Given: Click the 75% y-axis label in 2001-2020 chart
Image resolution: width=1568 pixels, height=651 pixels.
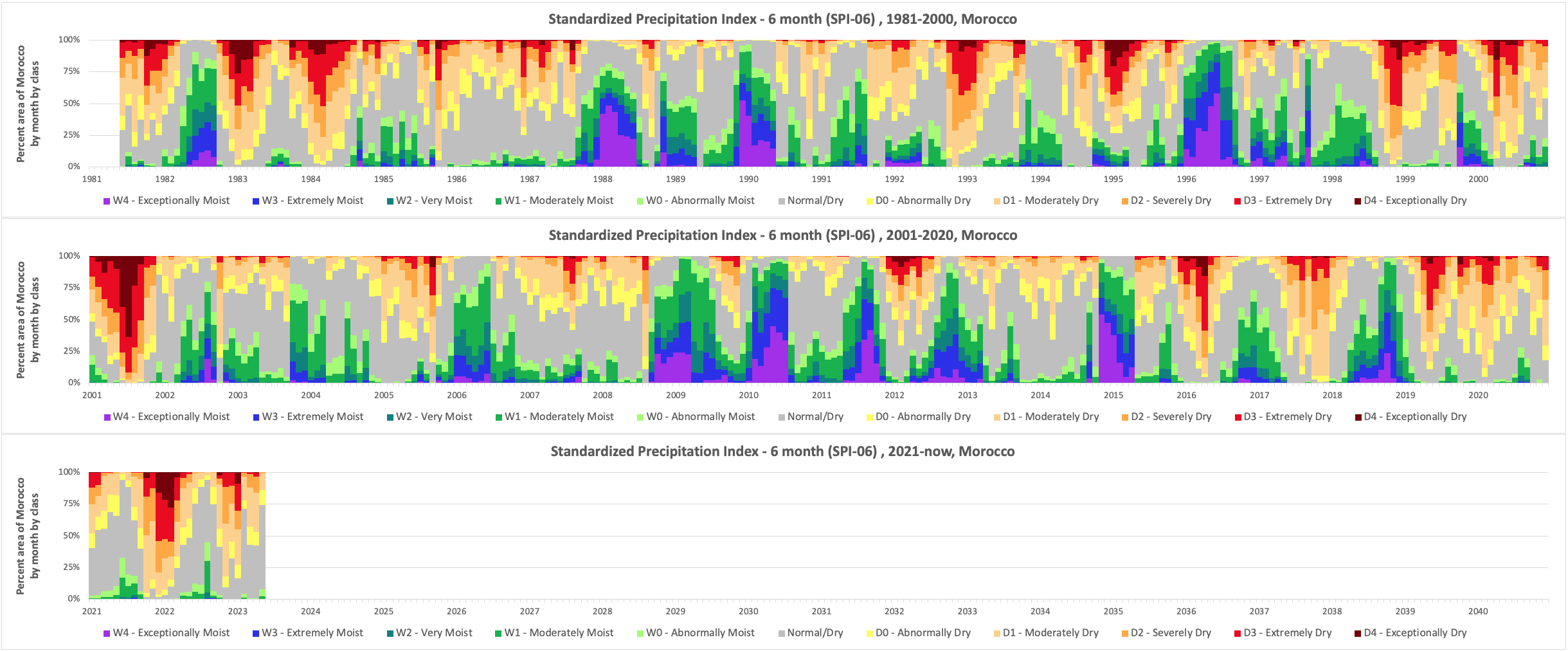Looking at the screenshot, I should pyautogui.click(x=72, y=288).
